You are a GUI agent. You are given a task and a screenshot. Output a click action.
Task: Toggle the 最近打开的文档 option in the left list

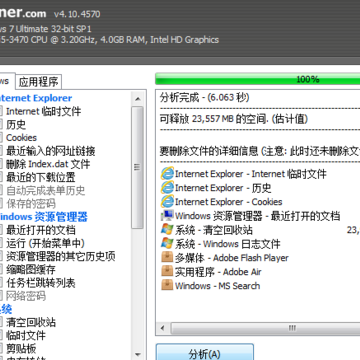point(1,230)
